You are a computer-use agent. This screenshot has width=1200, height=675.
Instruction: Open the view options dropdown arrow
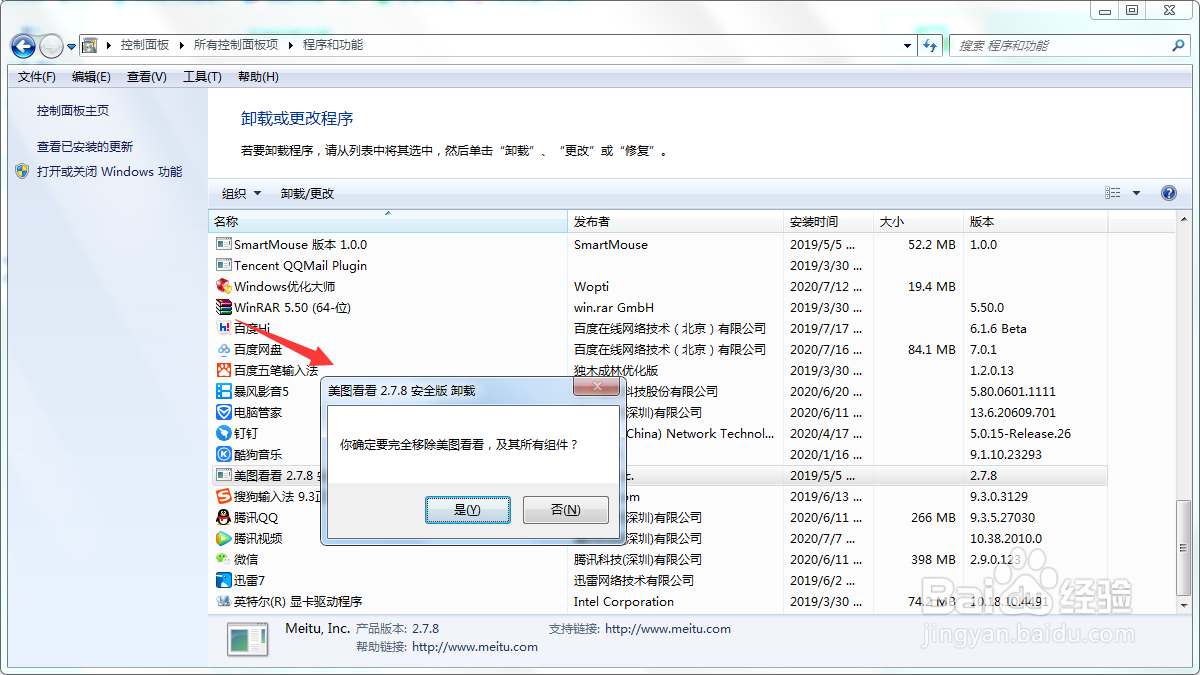1137,193
